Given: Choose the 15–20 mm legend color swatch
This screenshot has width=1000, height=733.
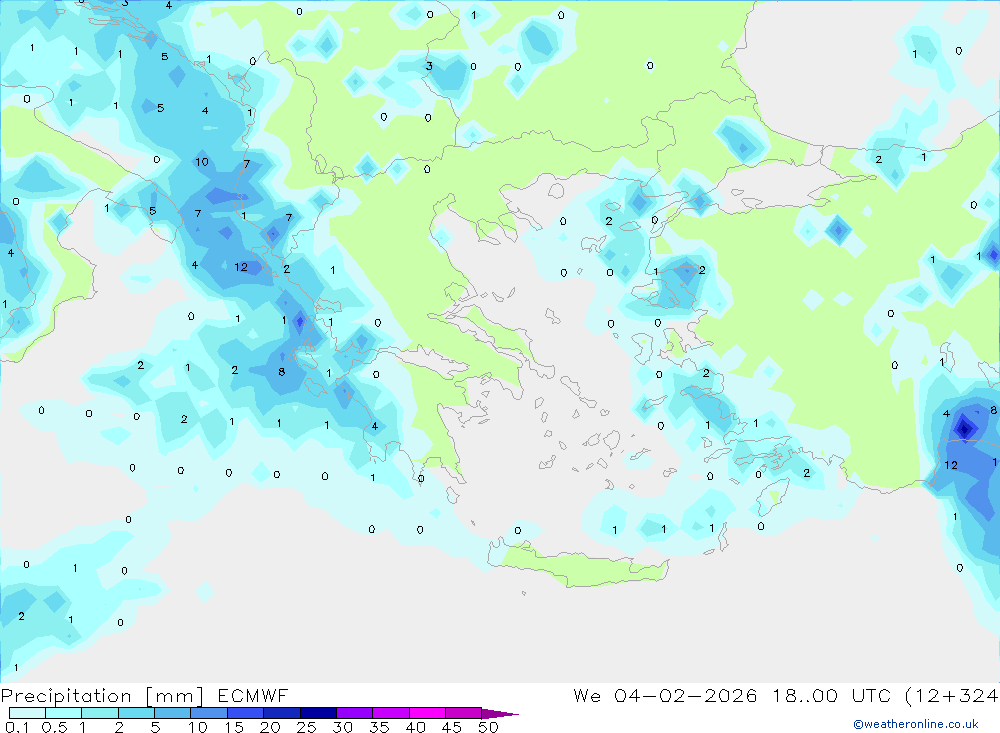Looking at the screenshot, I should (x=245, y=713).
